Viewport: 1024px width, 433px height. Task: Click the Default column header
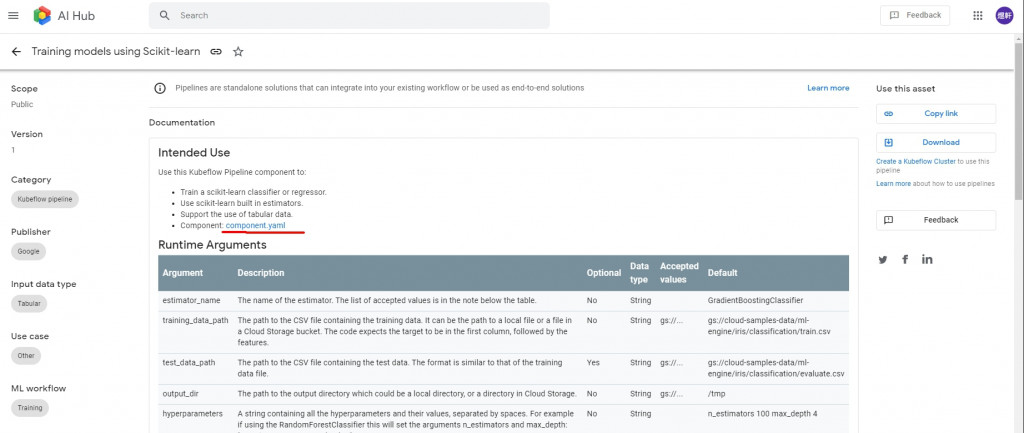click(722, 273)
